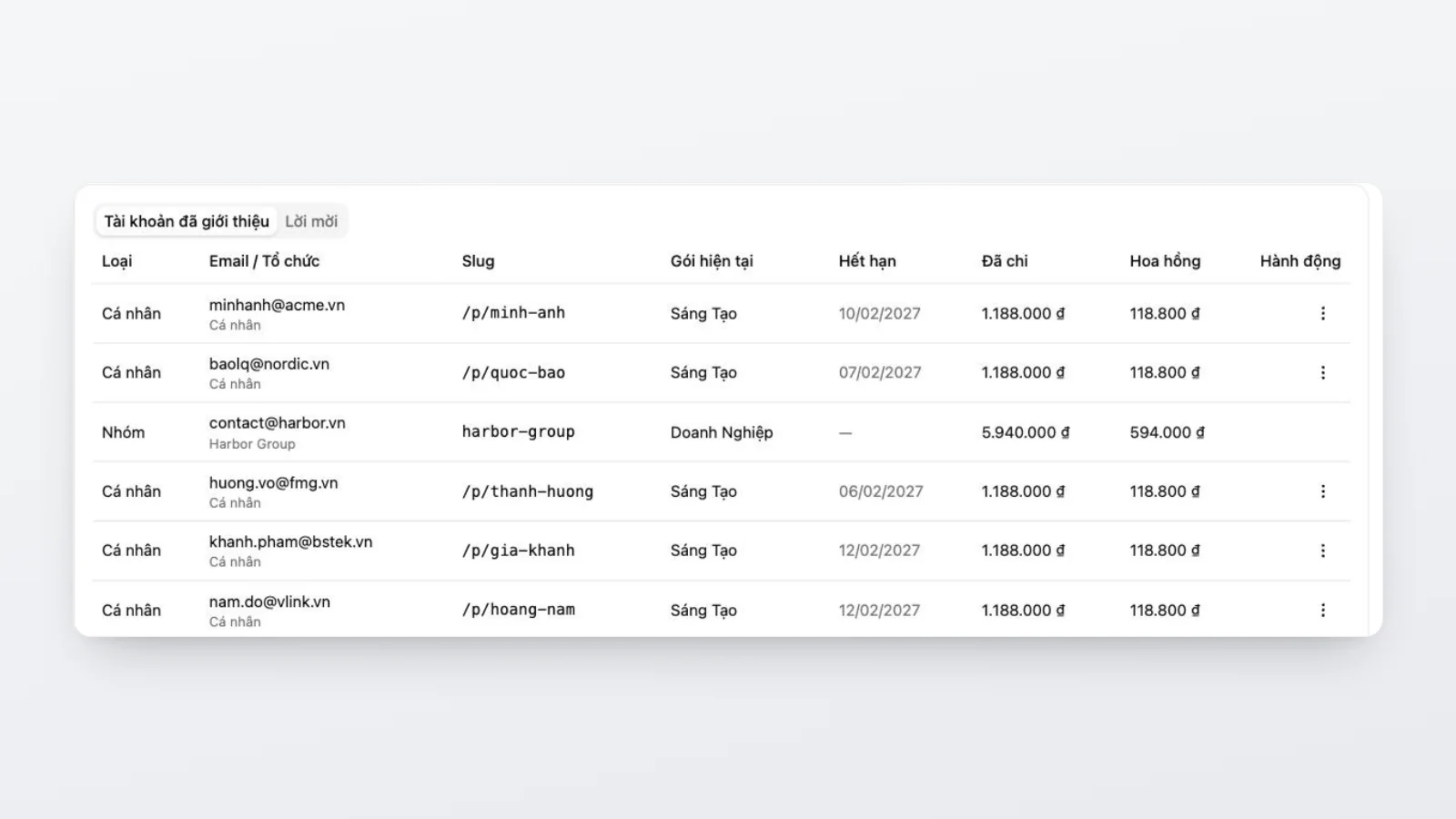Click the /p/hoang-nam slug
1456x819 pixels.
pyautogui.click(x=518, y=611)
